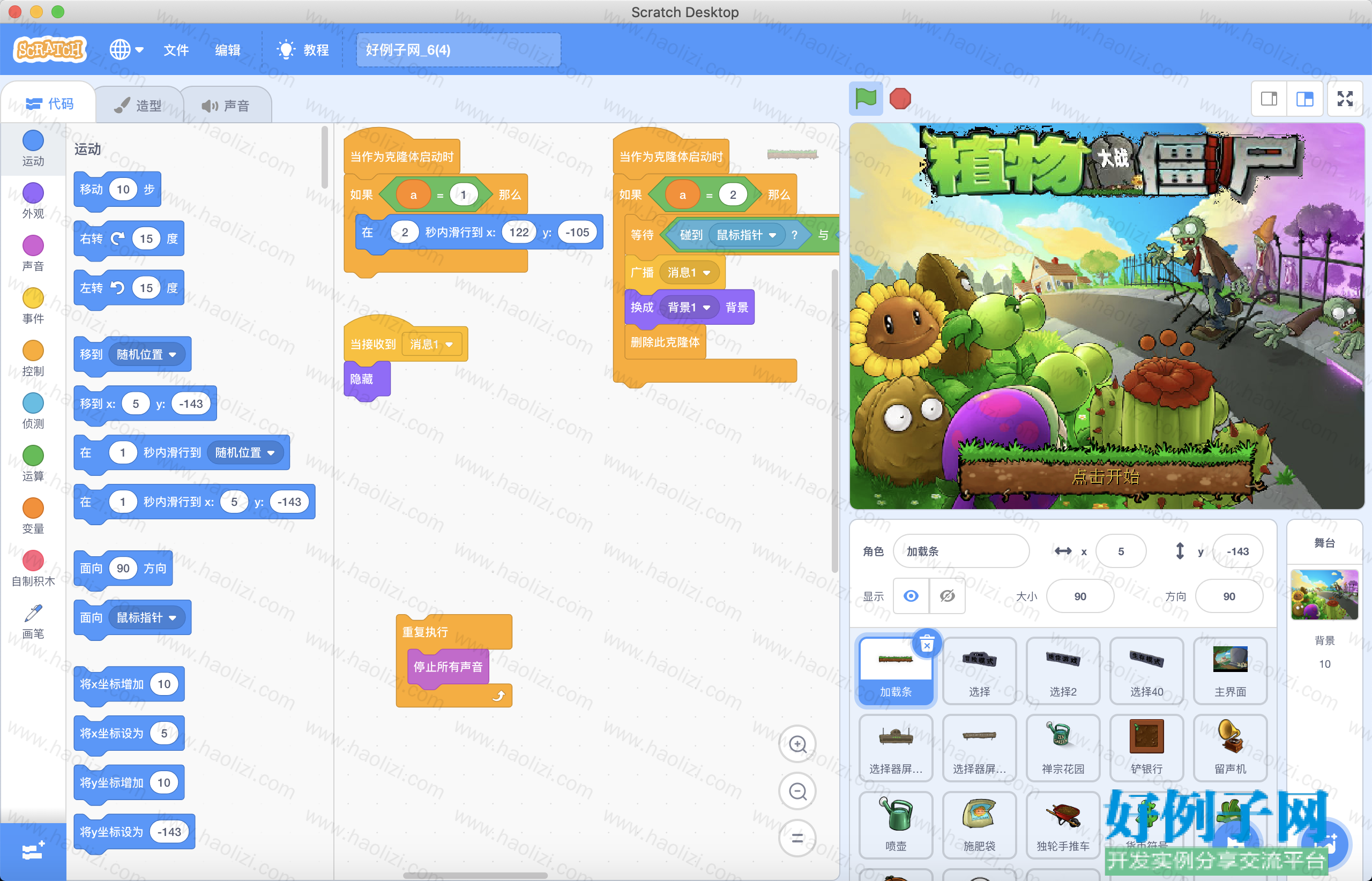Screen dimensions: 1372x881
Task: Hide the sprite with crossed-eye toggle
Action: [947, 596]
